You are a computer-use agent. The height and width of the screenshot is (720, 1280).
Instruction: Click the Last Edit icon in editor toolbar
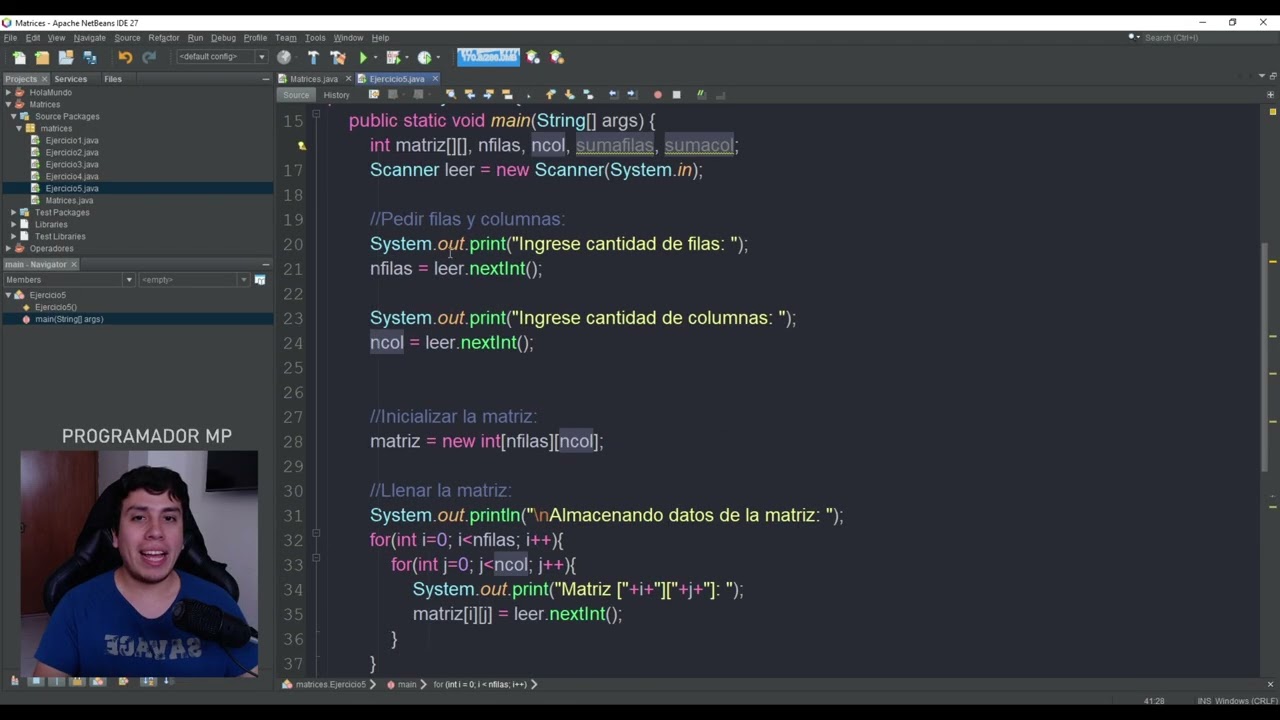[374, 95]
